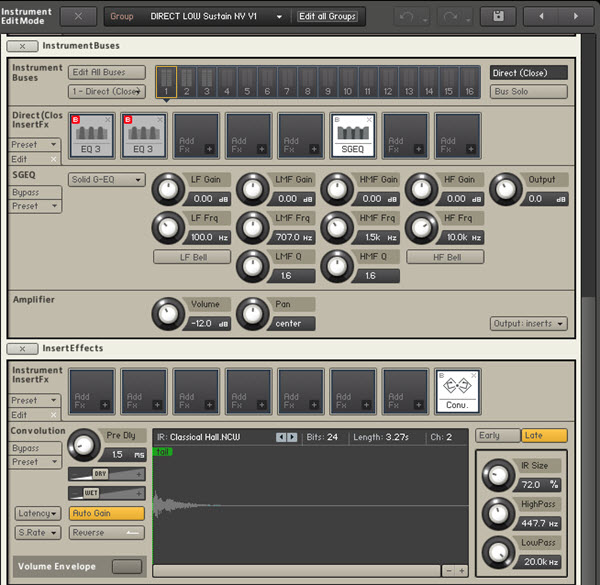The image size is (600, 585).
Task: Toggle Bus Solo
Action: tap(528, 91)
